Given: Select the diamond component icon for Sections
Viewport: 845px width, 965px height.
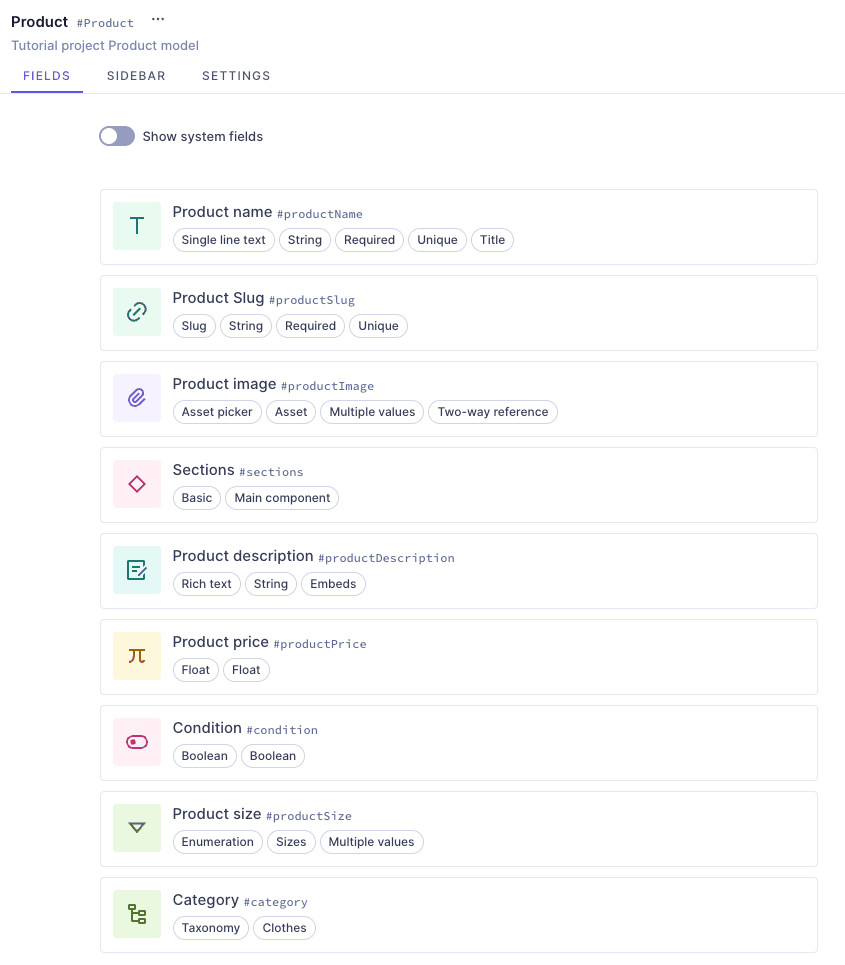Looking at the screenshot, I should (137, 484).
